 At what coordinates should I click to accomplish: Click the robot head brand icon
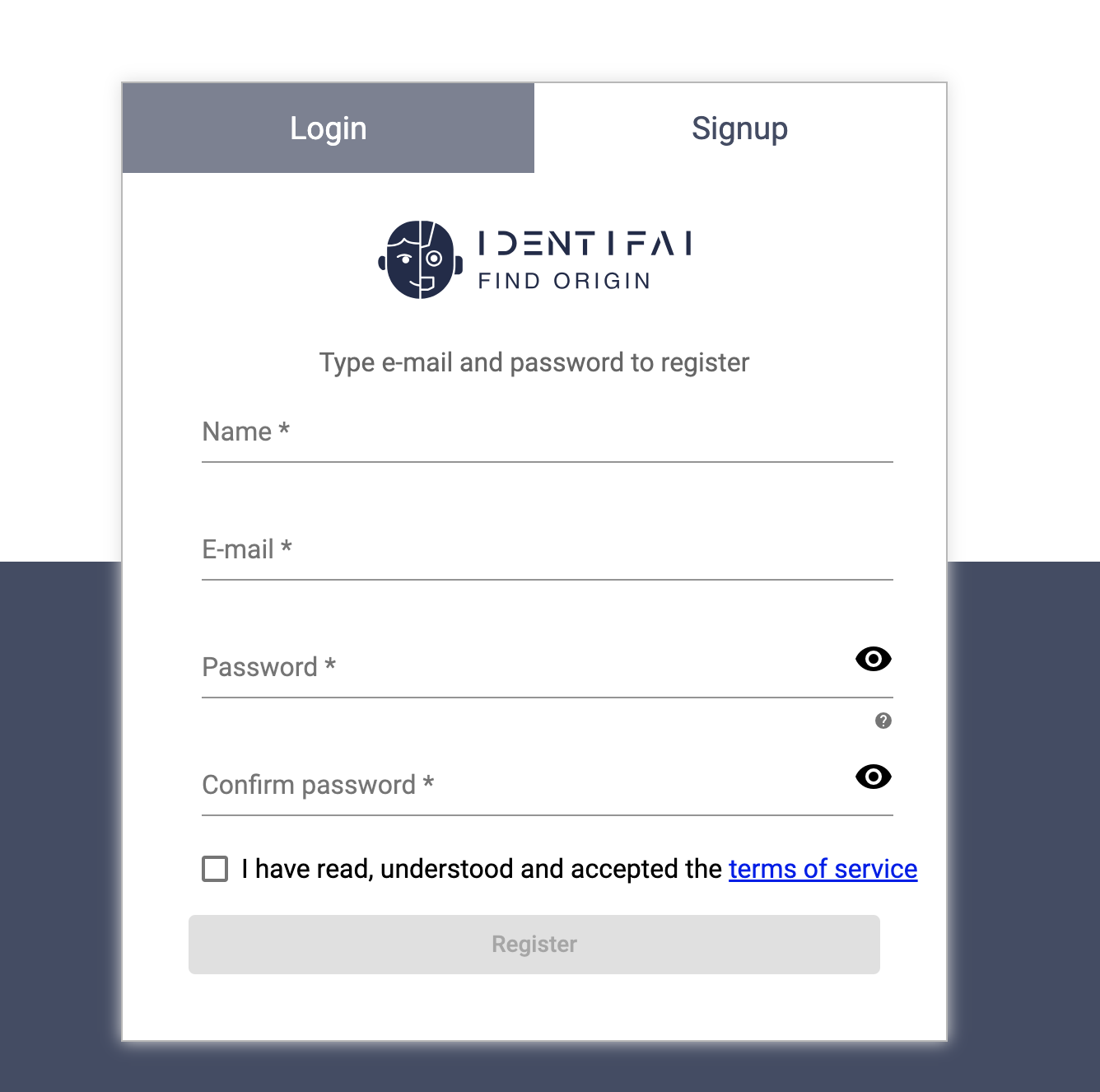coord(418,259)
